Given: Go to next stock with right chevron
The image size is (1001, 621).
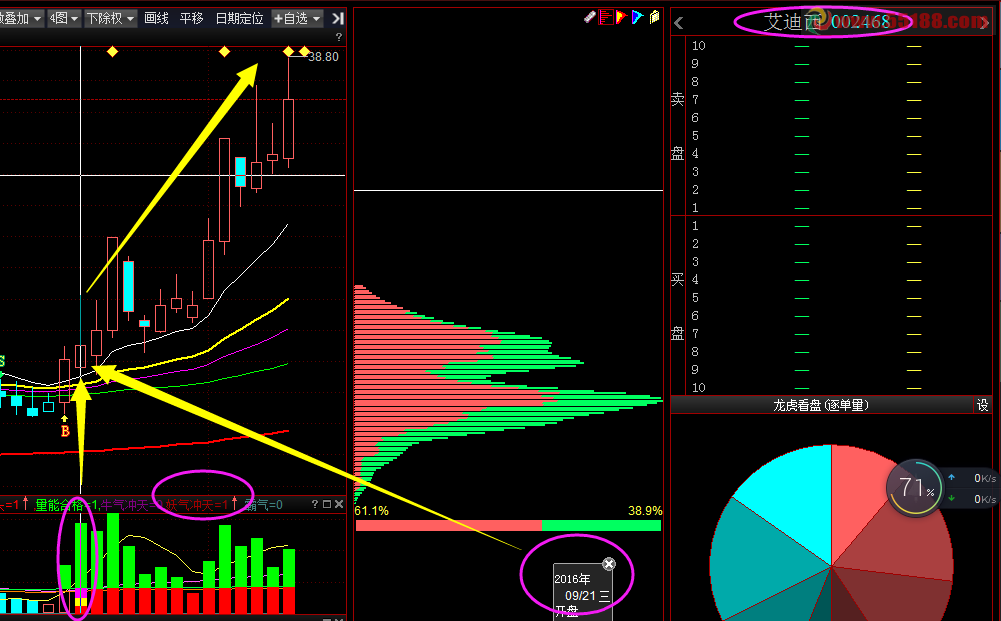Looking at the screenshot, I should click(x=986, y=24).
